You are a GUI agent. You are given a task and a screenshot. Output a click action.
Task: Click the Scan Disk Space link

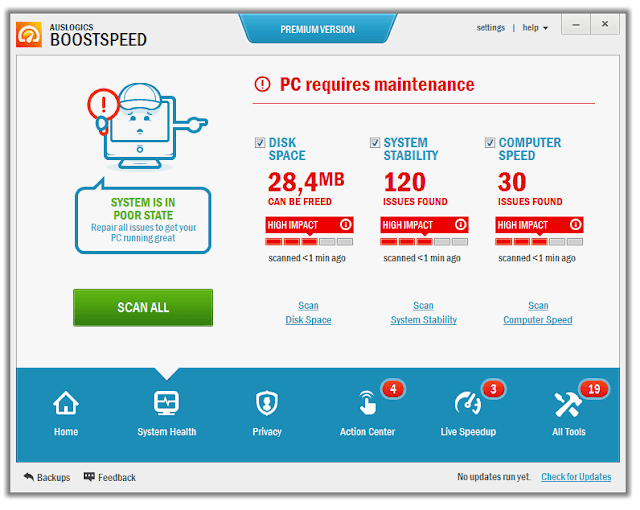(308, 313)
